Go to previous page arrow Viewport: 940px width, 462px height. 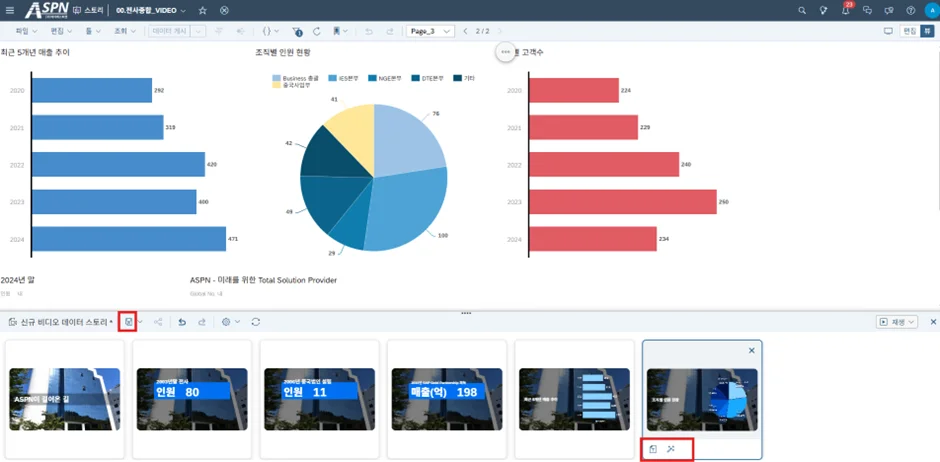465,31
